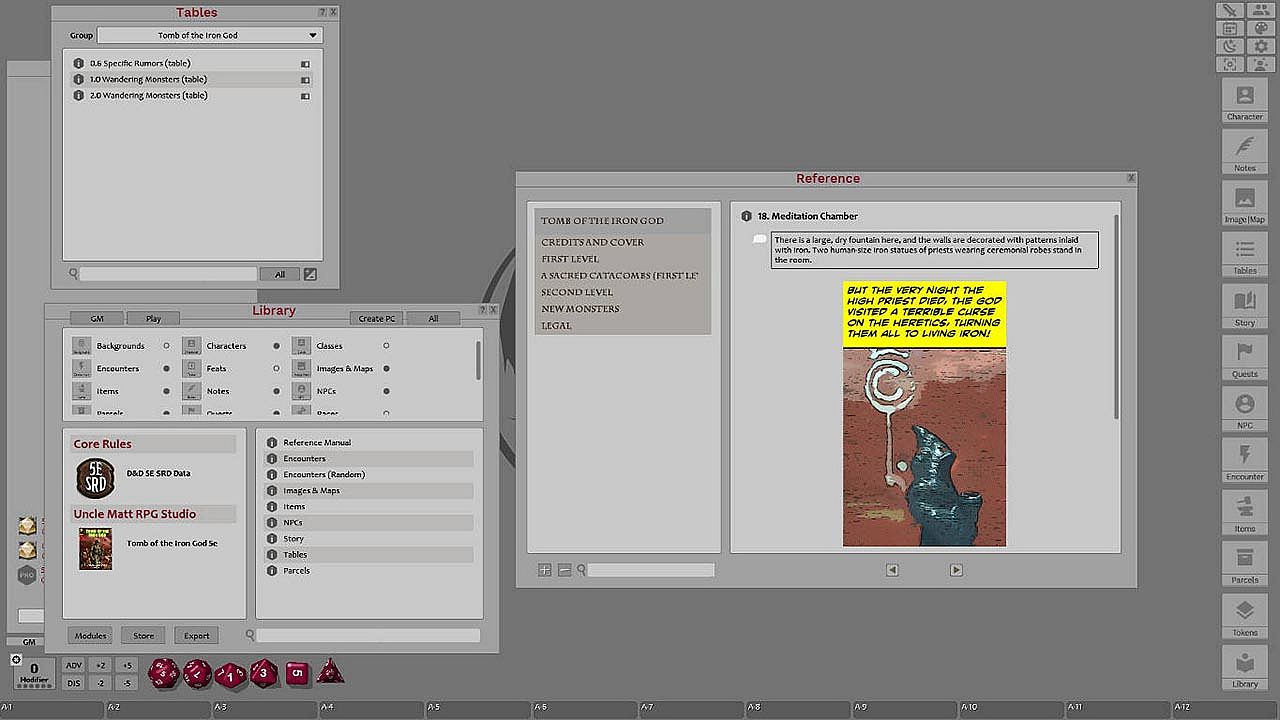The image size is (1280, 720).
Task: Open the color palette icon
Action: (x=1261, y=28)
